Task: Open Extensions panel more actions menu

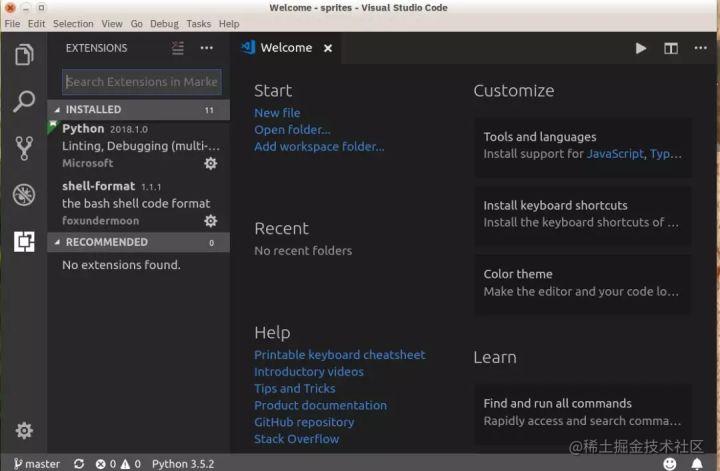Action: [207, 48]
